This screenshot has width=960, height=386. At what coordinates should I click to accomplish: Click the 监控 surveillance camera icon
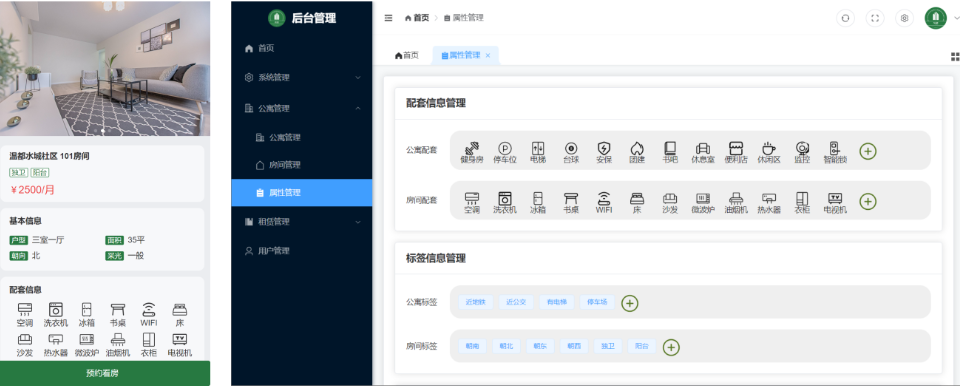(x=802, y=148)
